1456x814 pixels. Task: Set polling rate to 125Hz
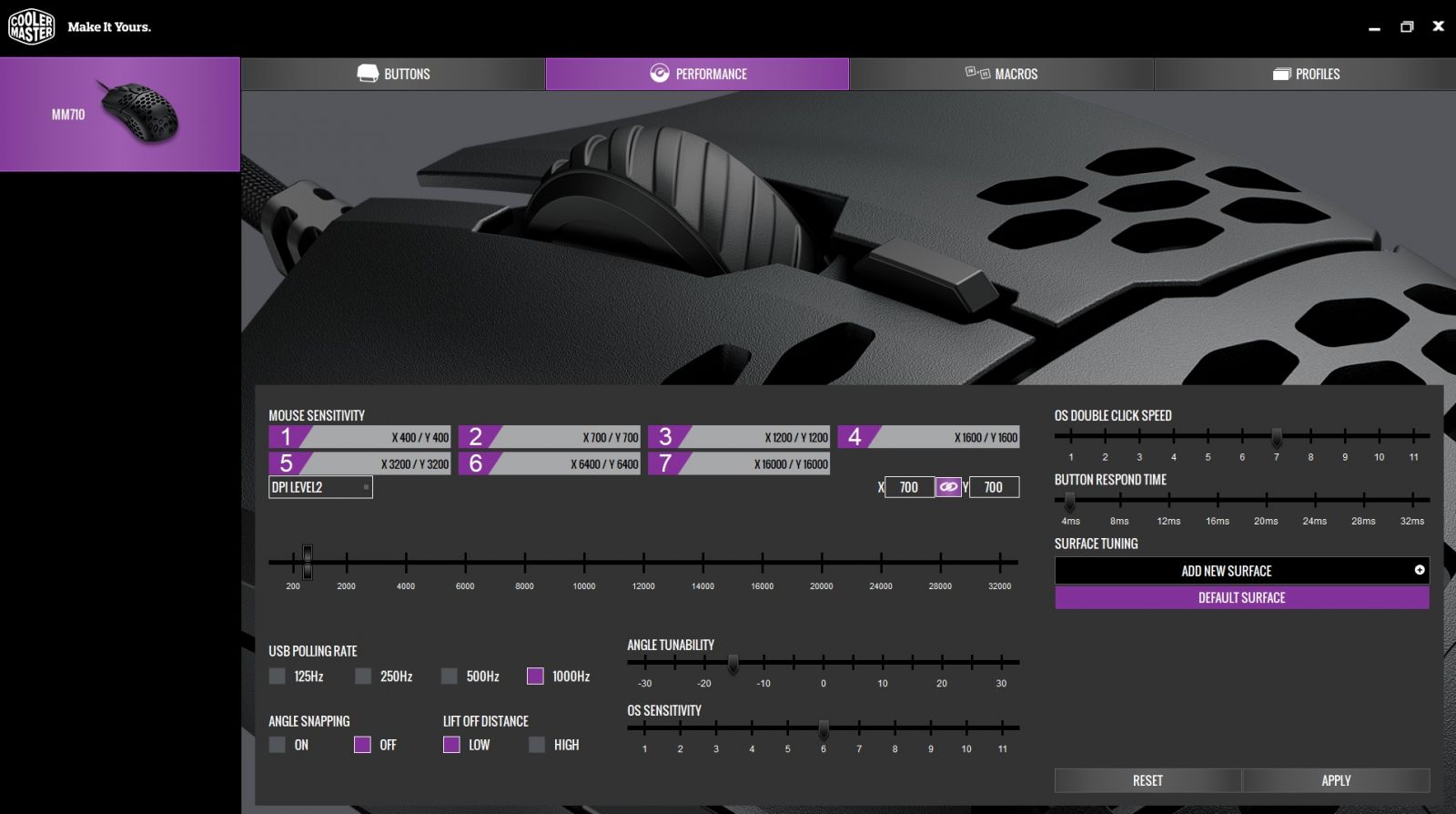pyautogui.click(x=278, y=677)
